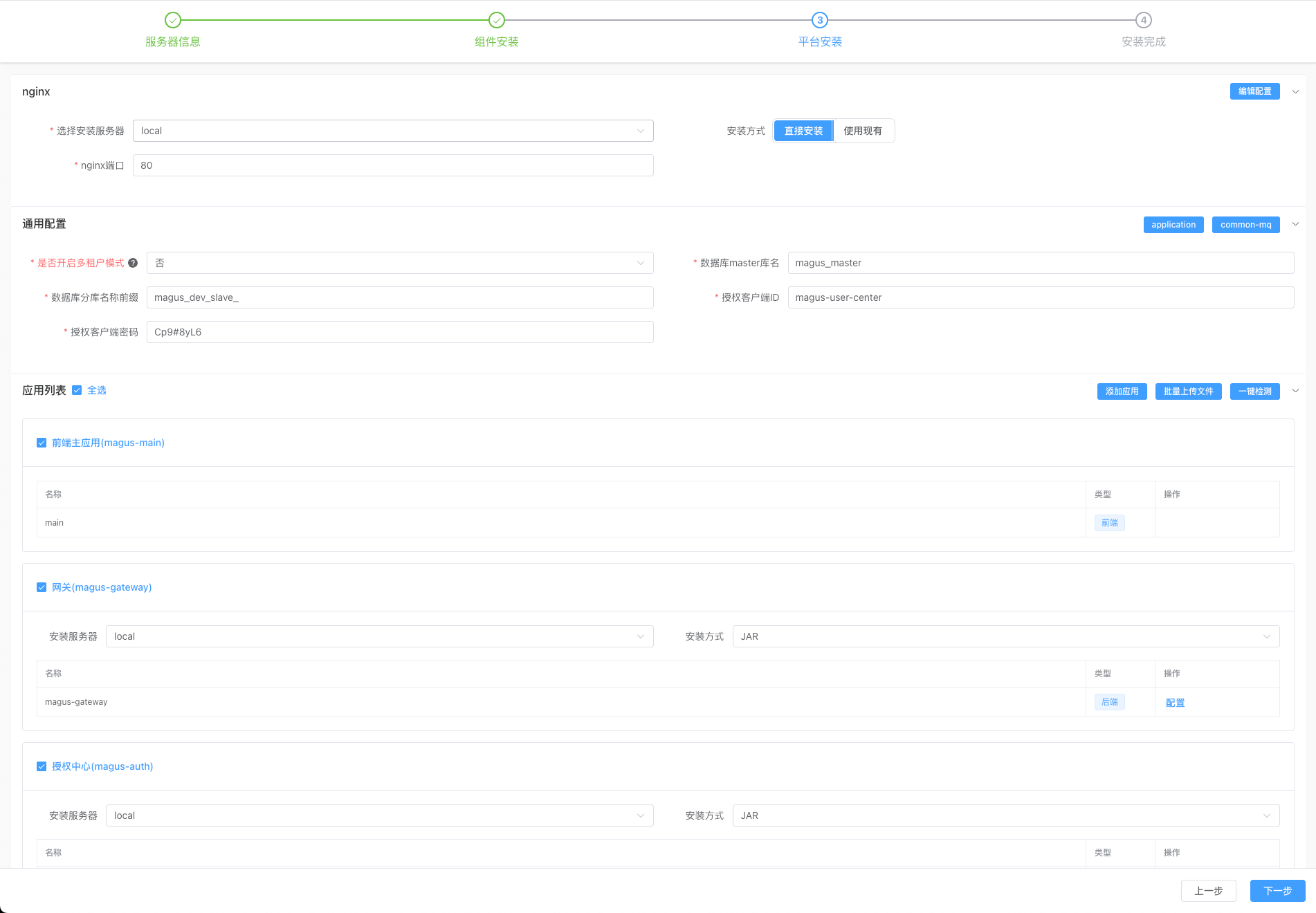The image size is (1316, 913).
Task: Select the 使用现有 install method option
Action: (863, 131)
